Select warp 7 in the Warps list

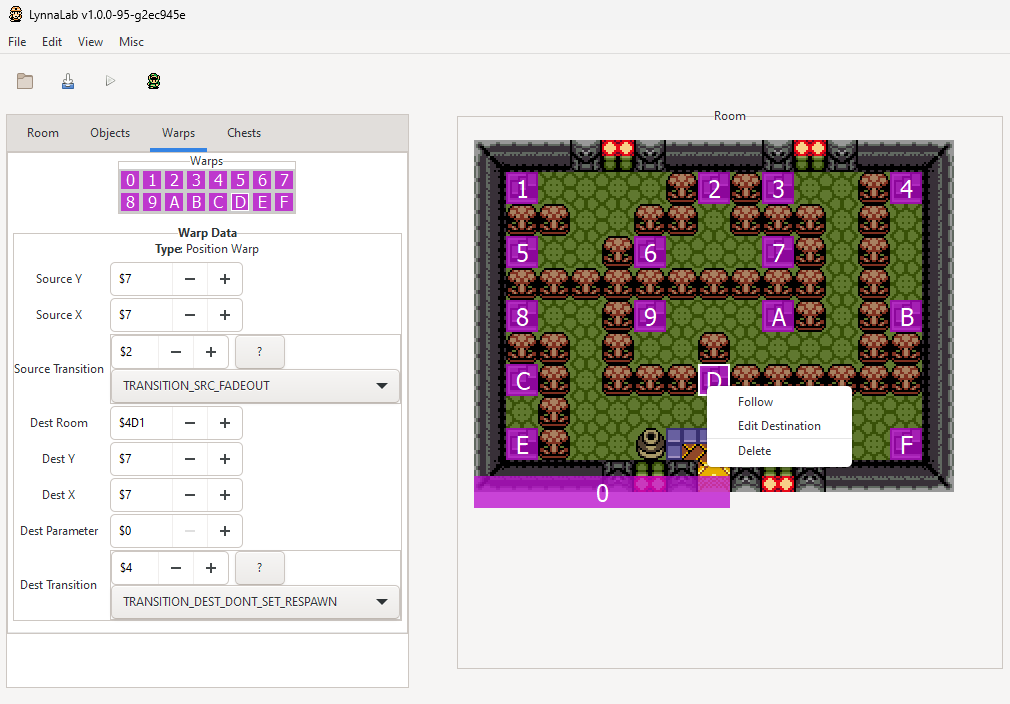(x=284, y=180)
